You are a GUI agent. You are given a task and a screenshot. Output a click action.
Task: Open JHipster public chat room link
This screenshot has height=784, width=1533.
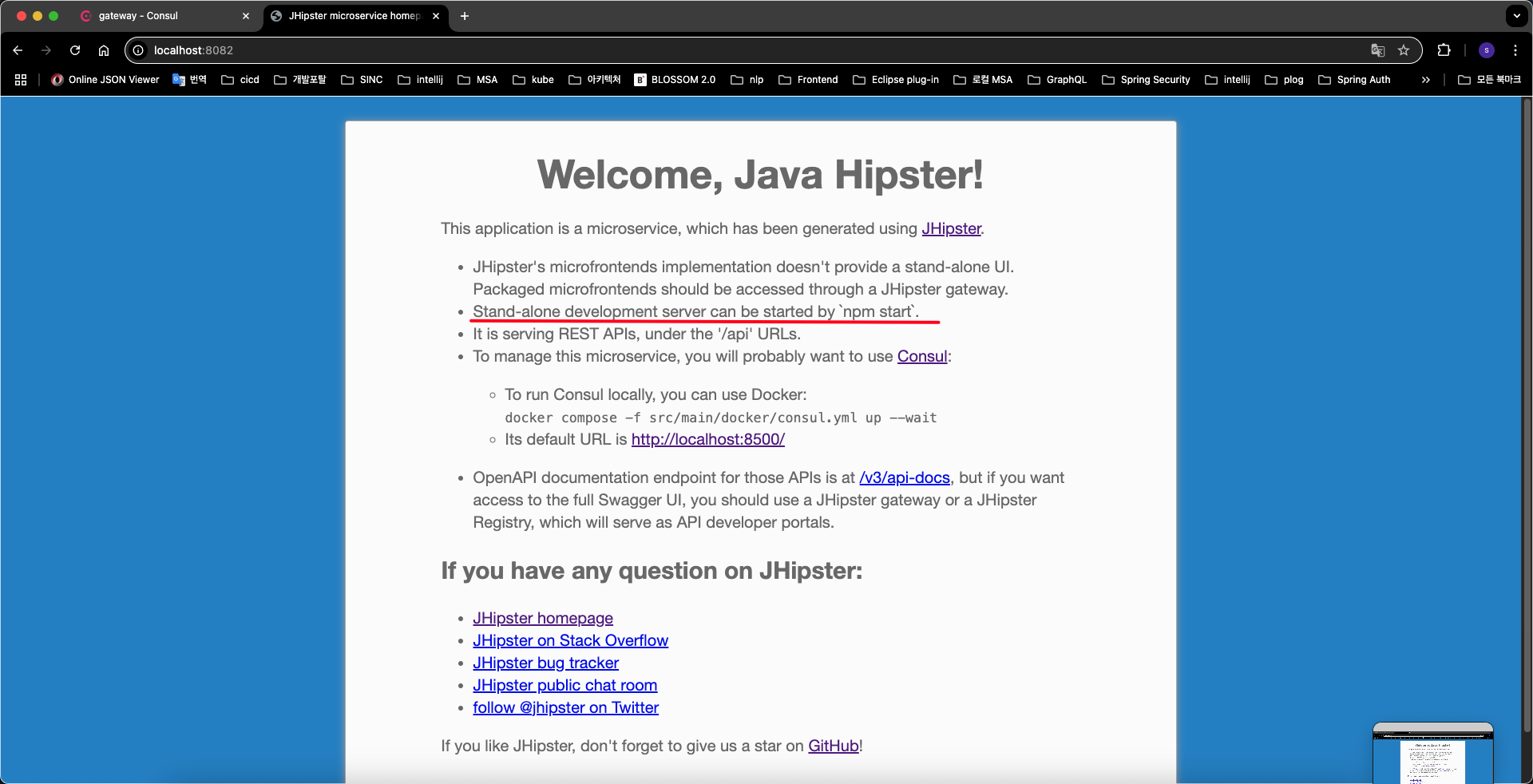click(x=564, y=685)
